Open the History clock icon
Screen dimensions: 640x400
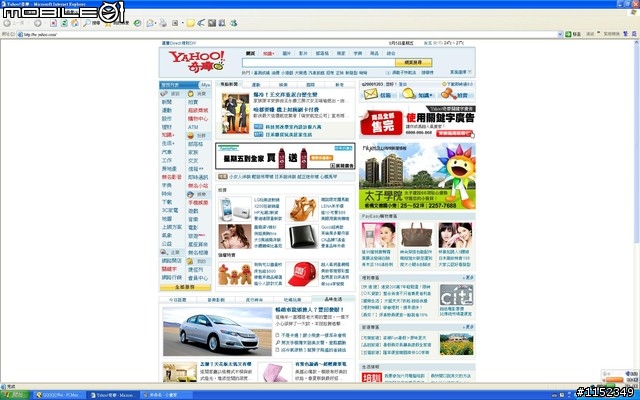point(138,23)
